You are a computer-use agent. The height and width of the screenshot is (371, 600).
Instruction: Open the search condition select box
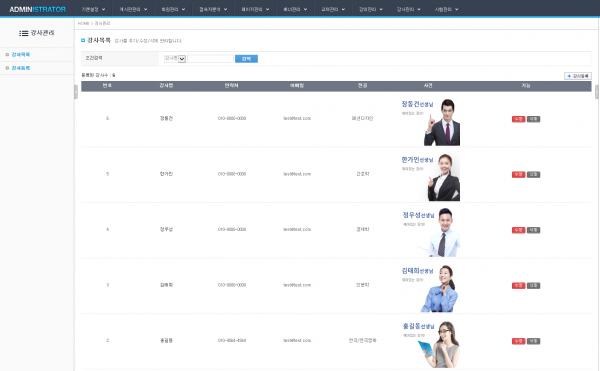pyautogui.click(x=175, y=59)
